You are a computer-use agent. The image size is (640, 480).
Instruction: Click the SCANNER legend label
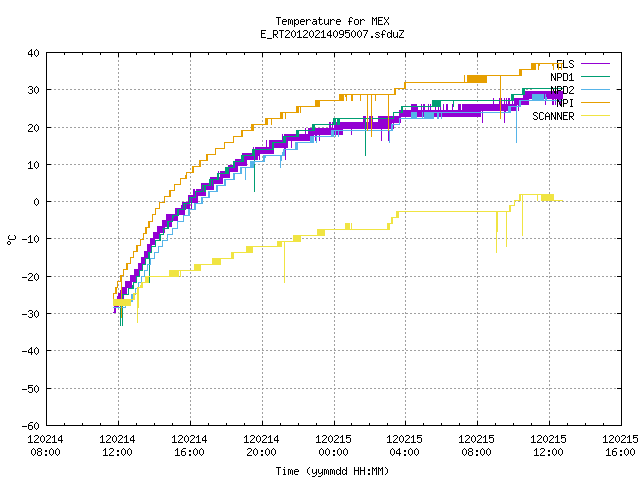point(553,116)
